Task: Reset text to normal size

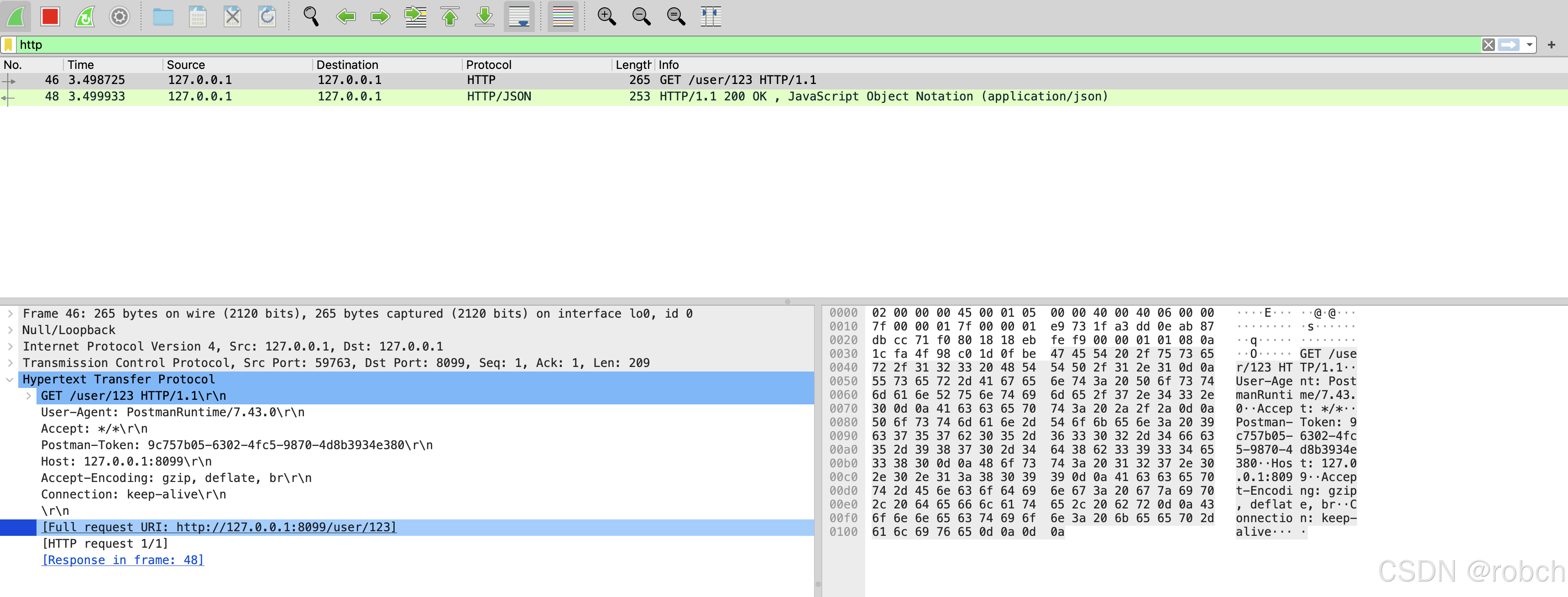Action: tap(676, 16)
